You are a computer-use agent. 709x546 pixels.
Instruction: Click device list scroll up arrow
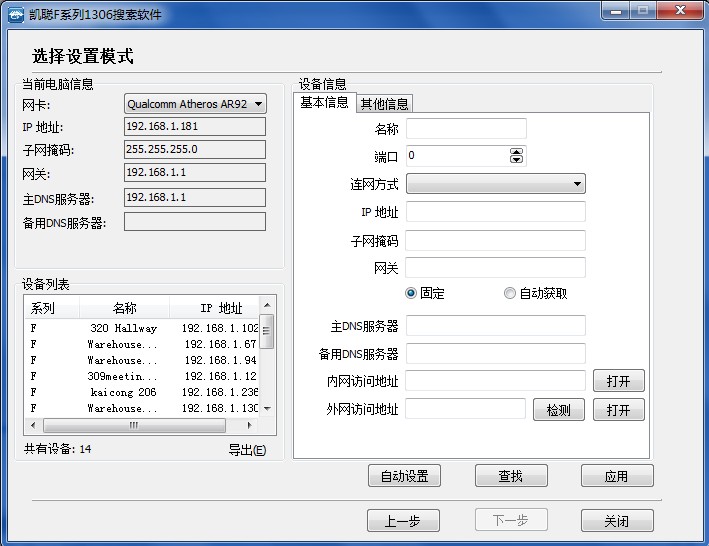point(267,305)
